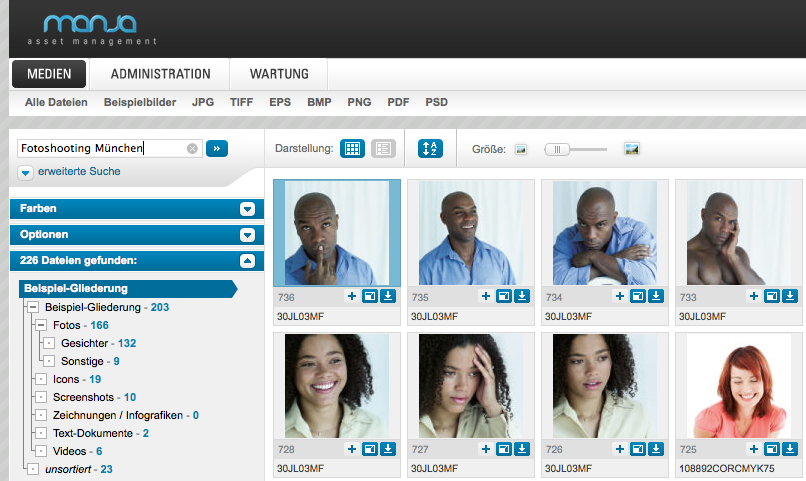This screenshot has height=481, width=806.
Task: Clear the search field text
Action: (192, 148)
